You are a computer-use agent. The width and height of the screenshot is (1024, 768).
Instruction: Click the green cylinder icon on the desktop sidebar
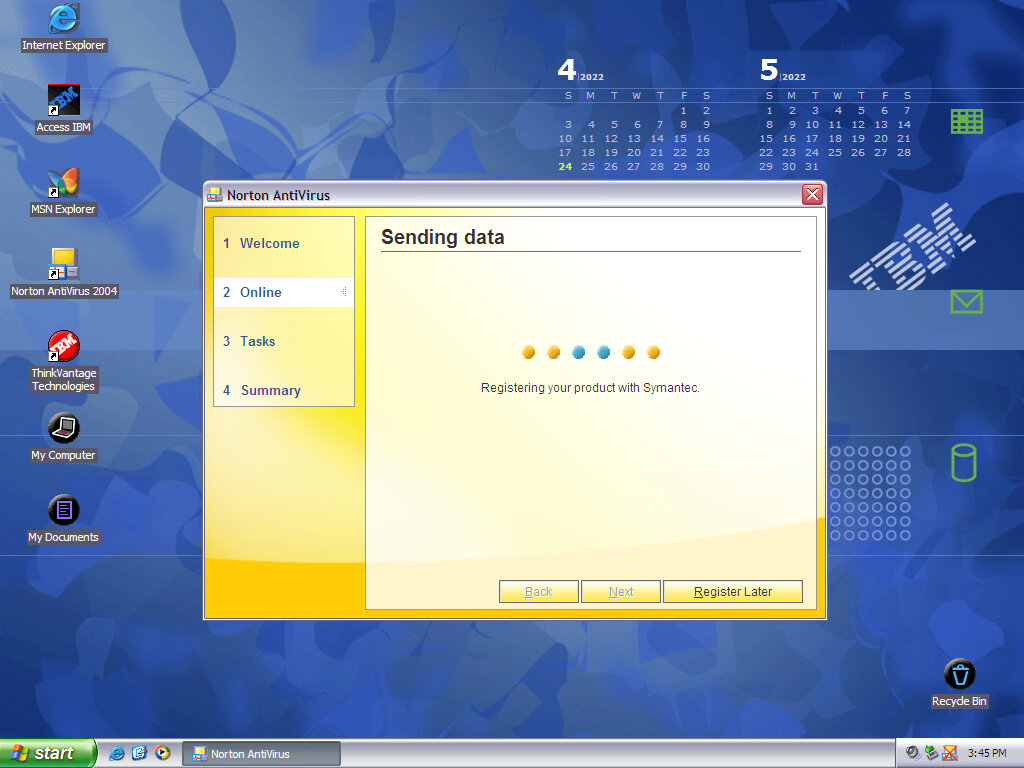pyautogui.click(x=963, y=463)
